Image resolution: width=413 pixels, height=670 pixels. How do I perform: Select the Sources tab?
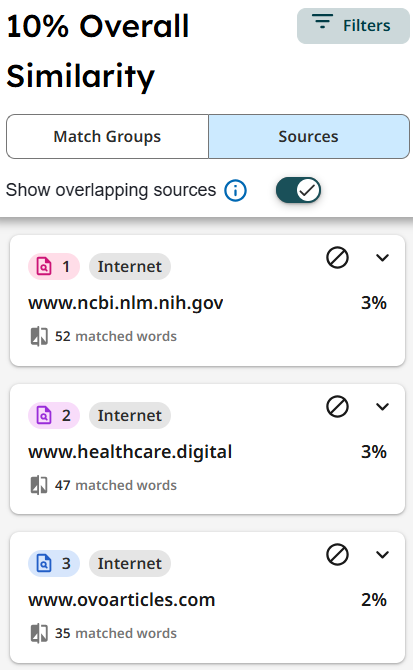(309, 137)
